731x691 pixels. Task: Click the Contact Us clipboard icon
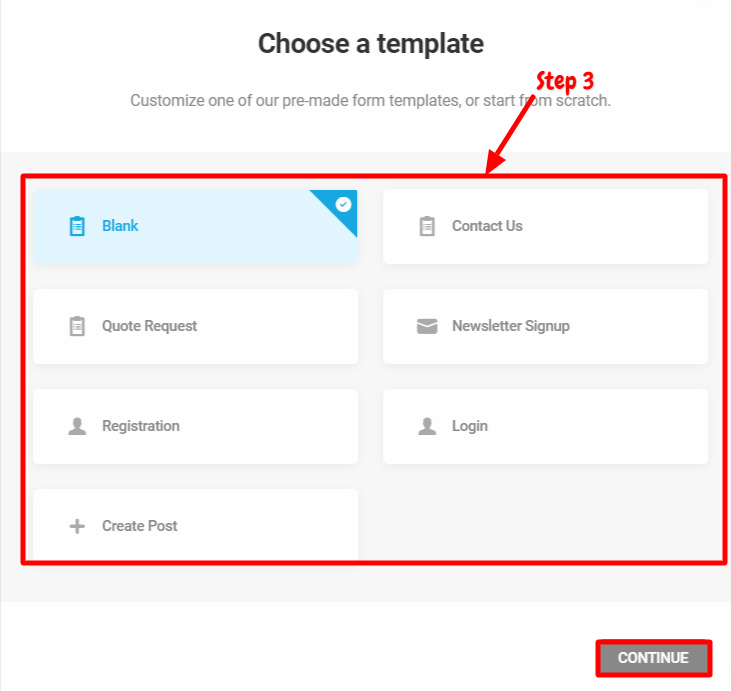[x=427, y=226]
